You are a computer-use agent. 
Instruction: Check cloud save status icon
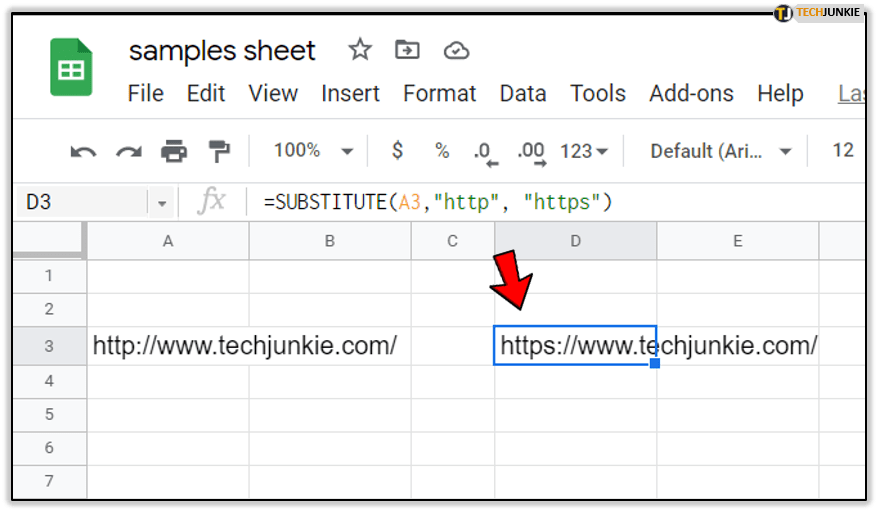click(456, 50)
